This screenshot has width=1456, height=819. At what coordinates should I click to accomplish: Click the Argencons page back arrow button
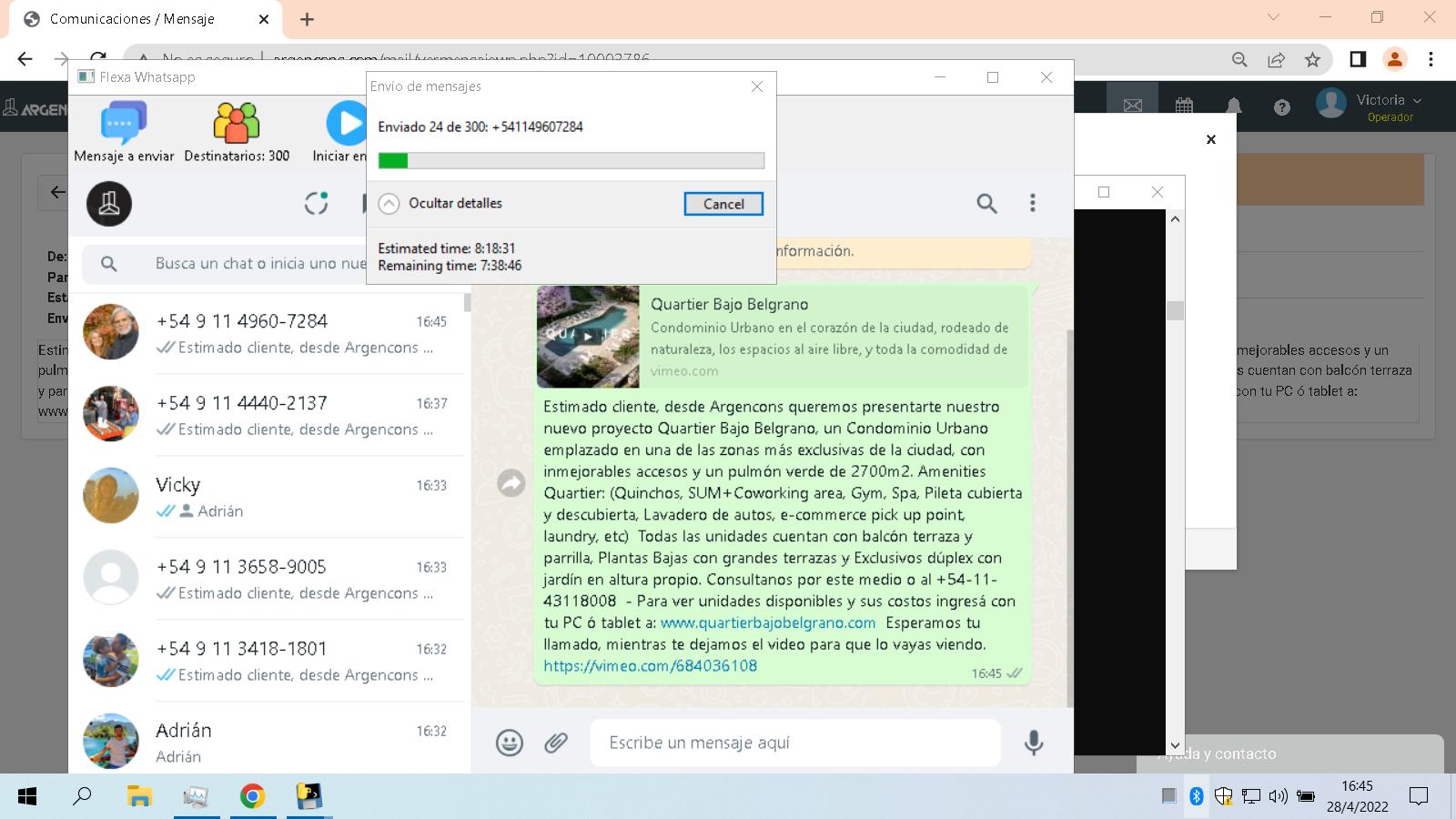click(x=56, y=192)
